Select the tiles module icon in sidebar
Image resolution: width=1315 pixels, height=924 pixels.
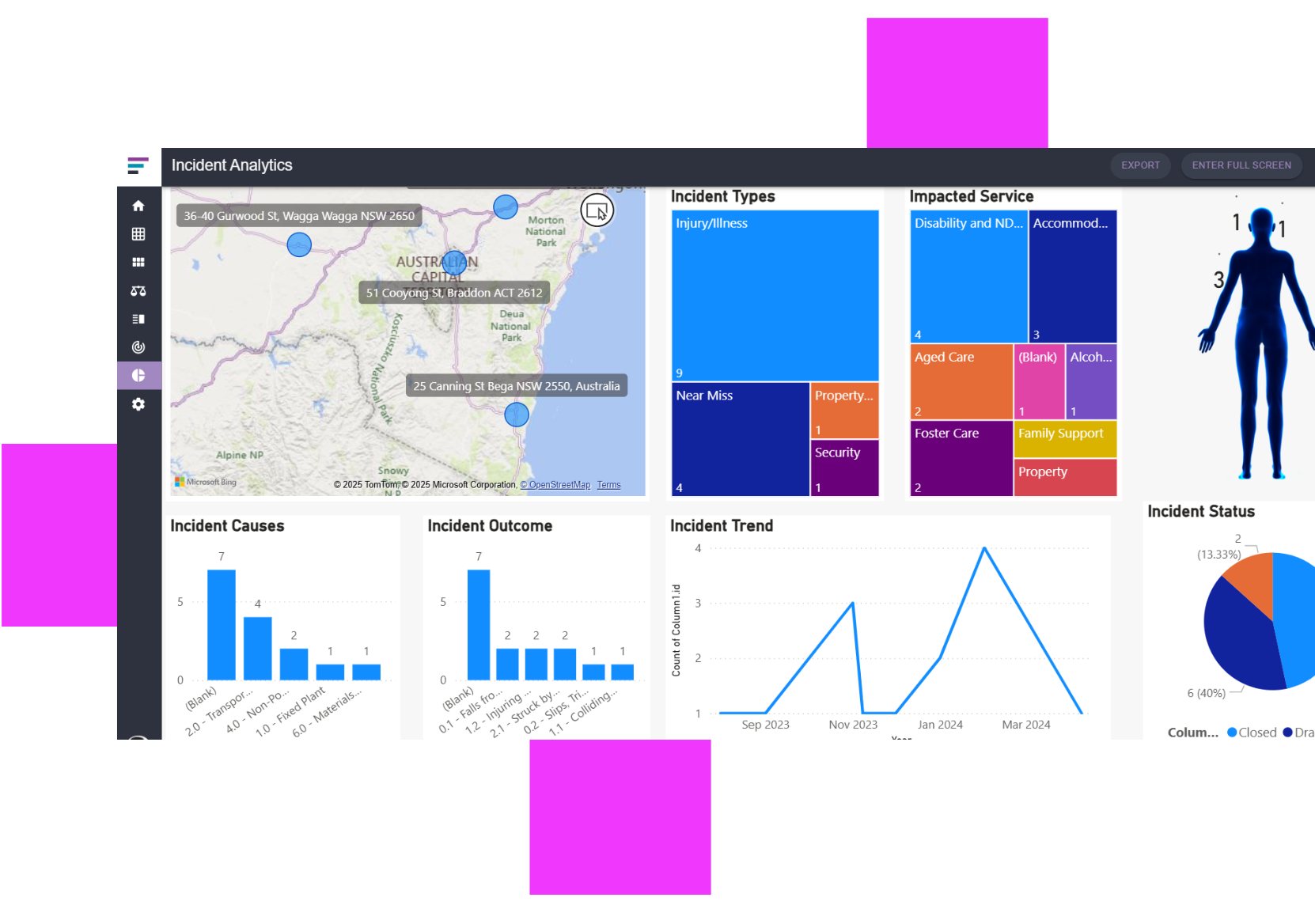click(x=138, y=263)
